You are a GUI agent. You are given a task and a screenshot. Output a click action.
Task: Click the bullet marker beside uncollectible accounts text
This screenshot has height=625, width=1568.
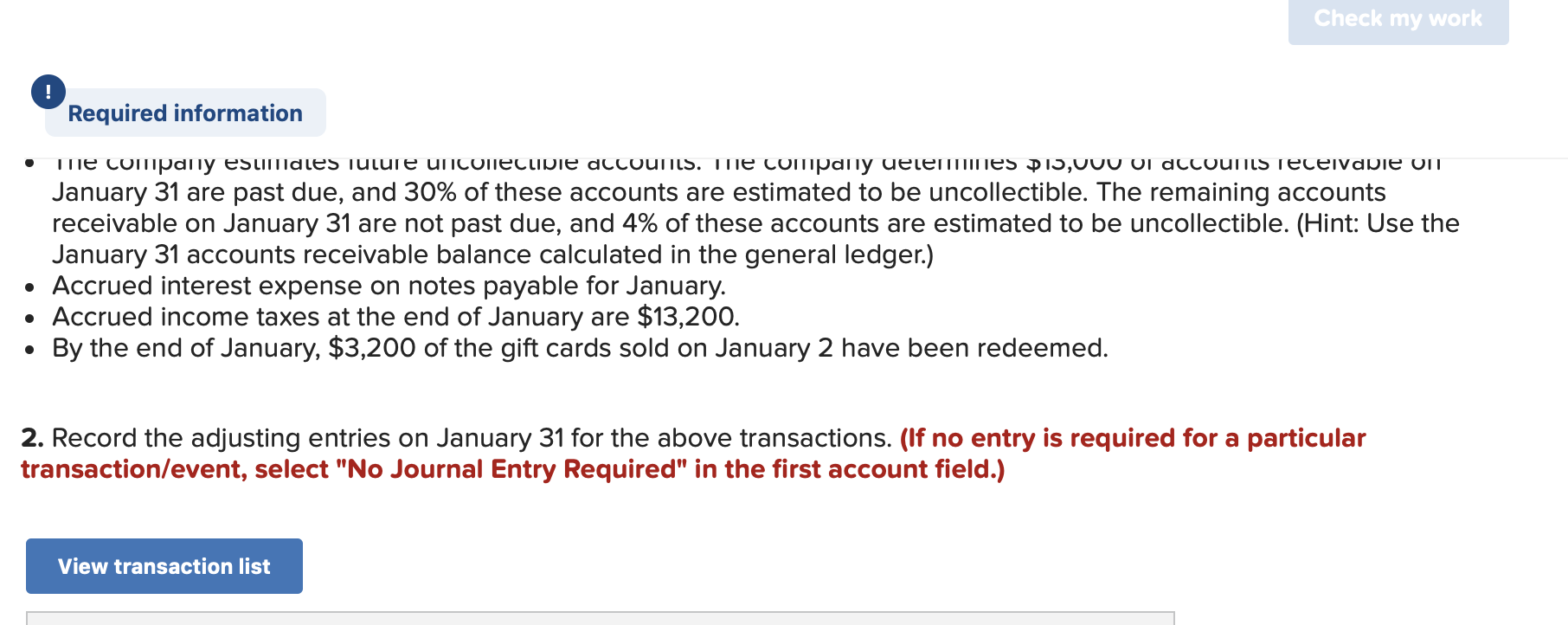point(30,164)
